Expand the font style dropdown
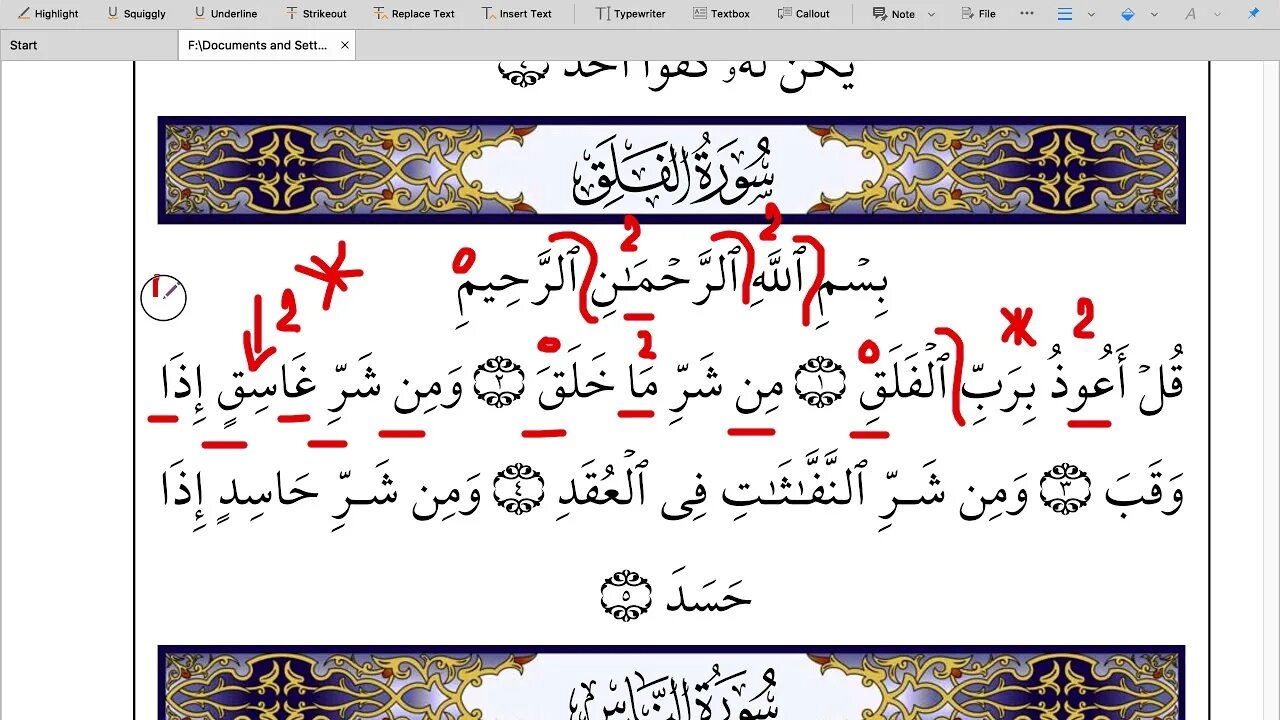The height and width of the screenshot is (720, 1280). click(1217, 14)
